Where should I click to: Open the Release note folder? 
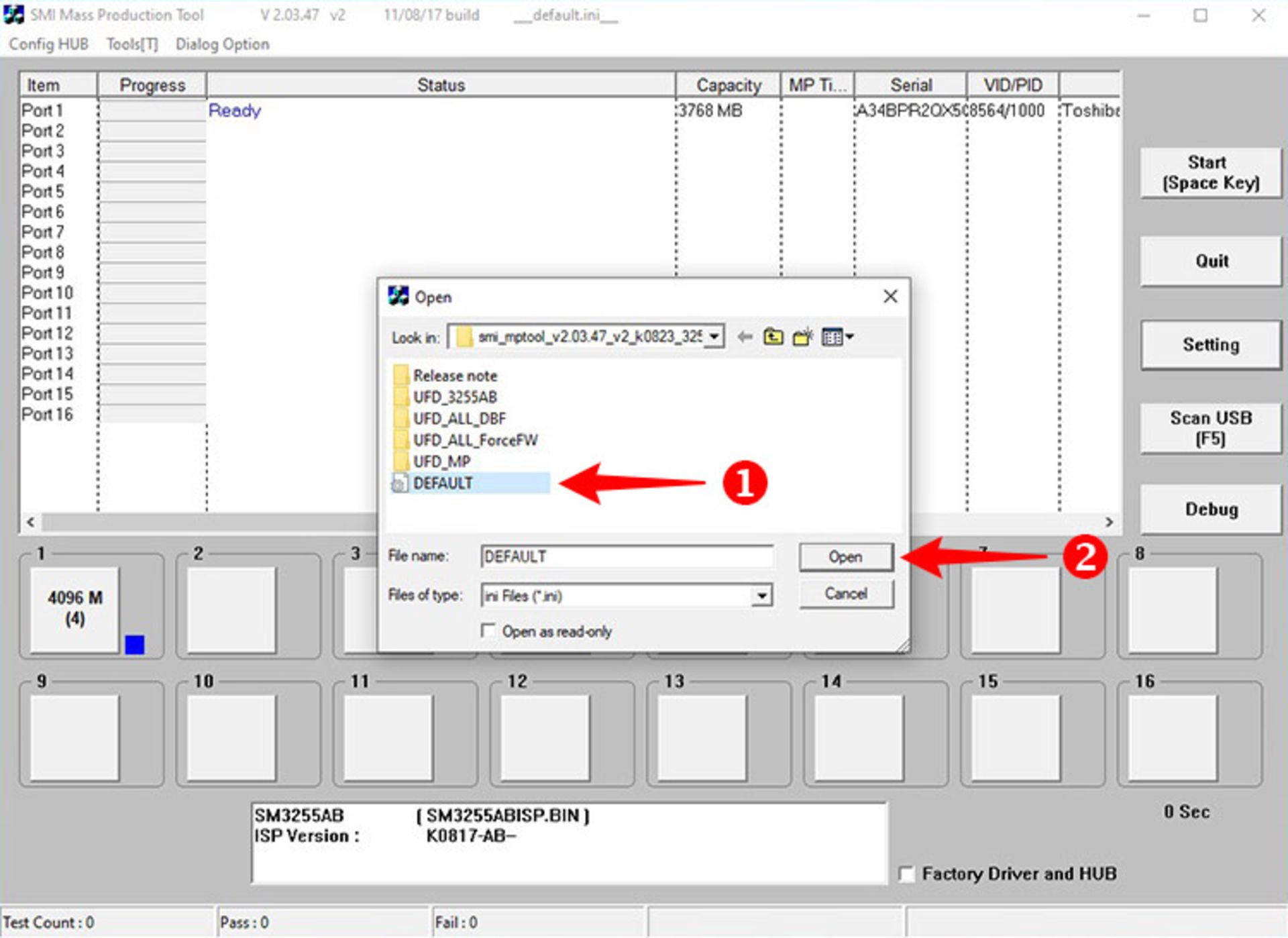[454, 376]
